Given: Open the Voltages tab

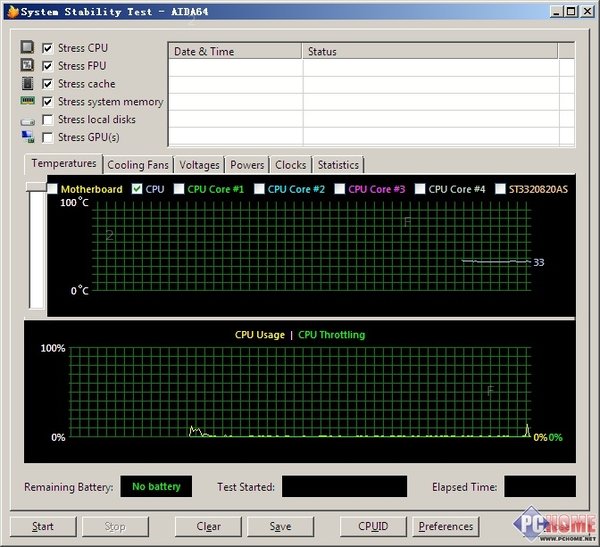Looking at the screenshot, I should pyautogui.click(x=199, y=165).
